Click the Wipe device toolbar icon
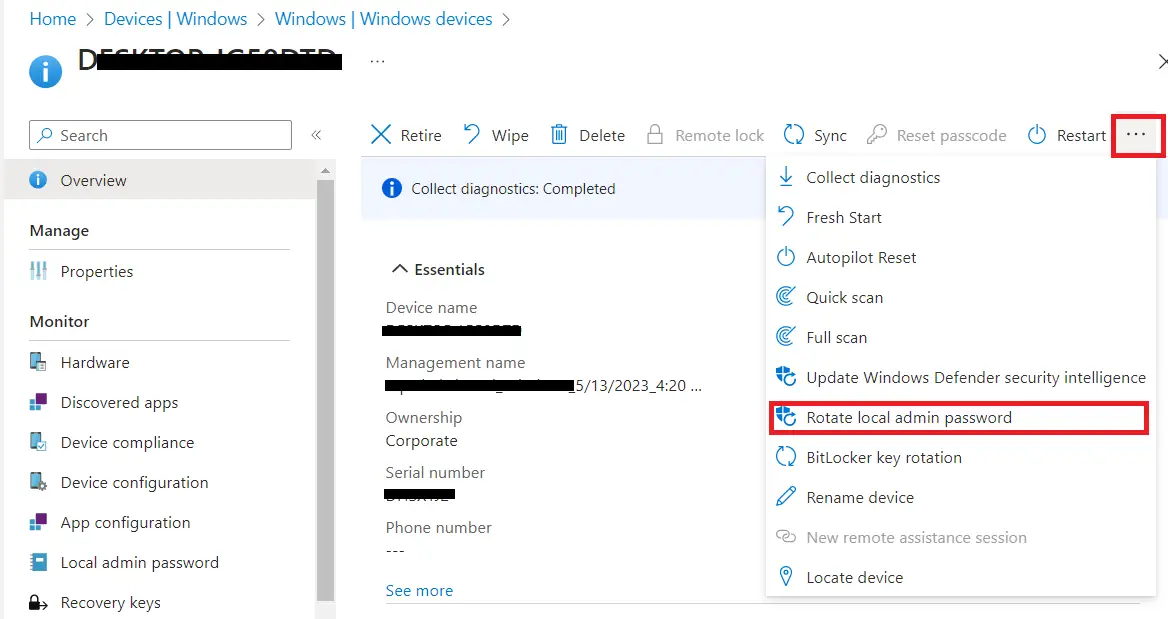This screenshot has height=619, width=1168. coord(472,135)
